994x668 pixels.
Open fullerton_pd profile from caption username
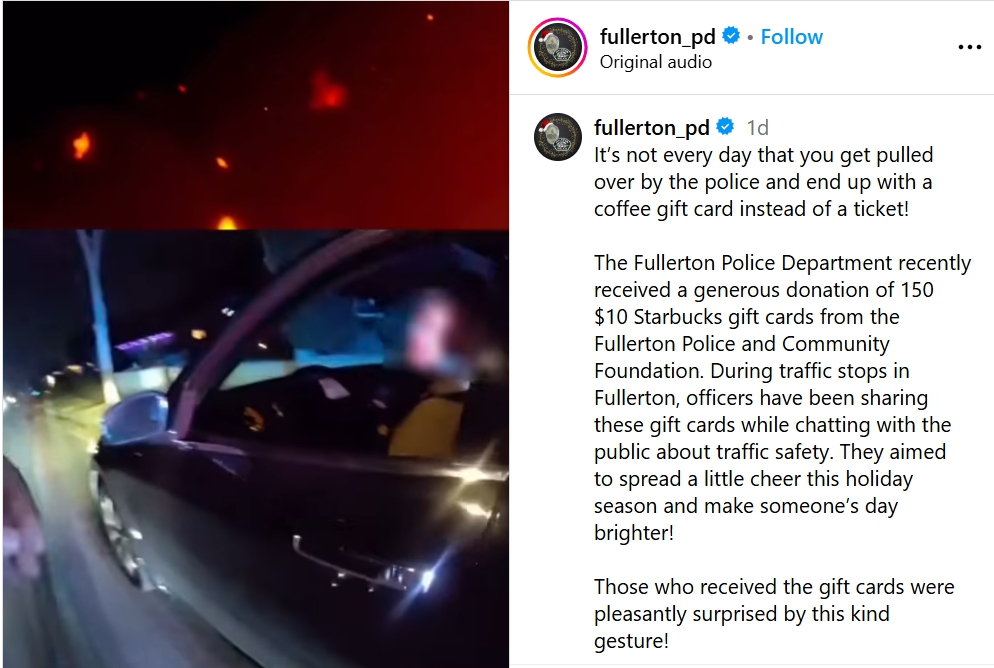point(652,127)
